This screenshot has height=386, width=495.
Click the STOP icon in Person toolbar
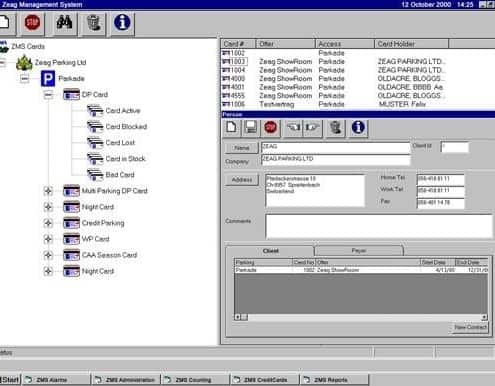click(270, 127)
